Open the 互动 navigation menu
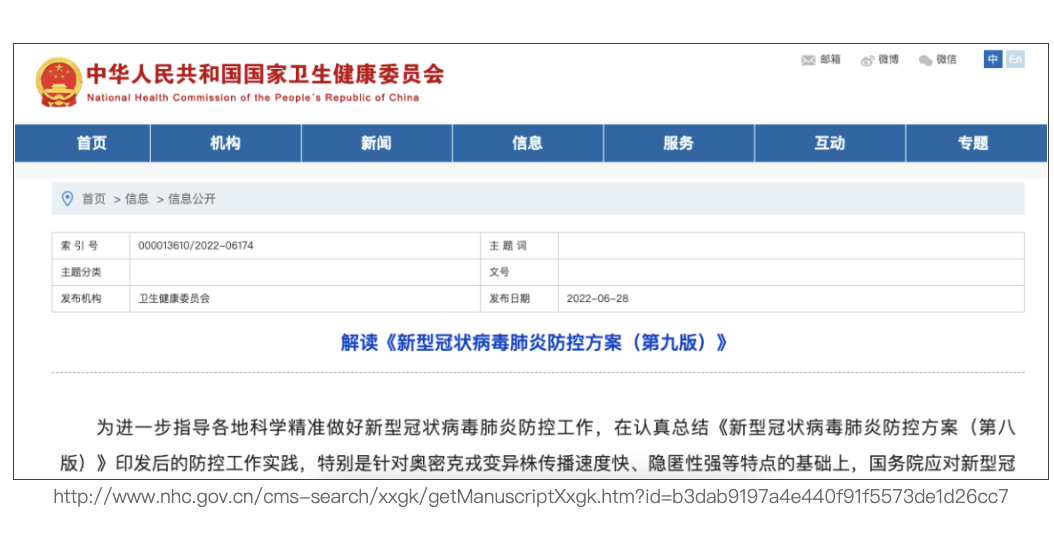This screenshot has height=560, width=1054. point(830,143)
